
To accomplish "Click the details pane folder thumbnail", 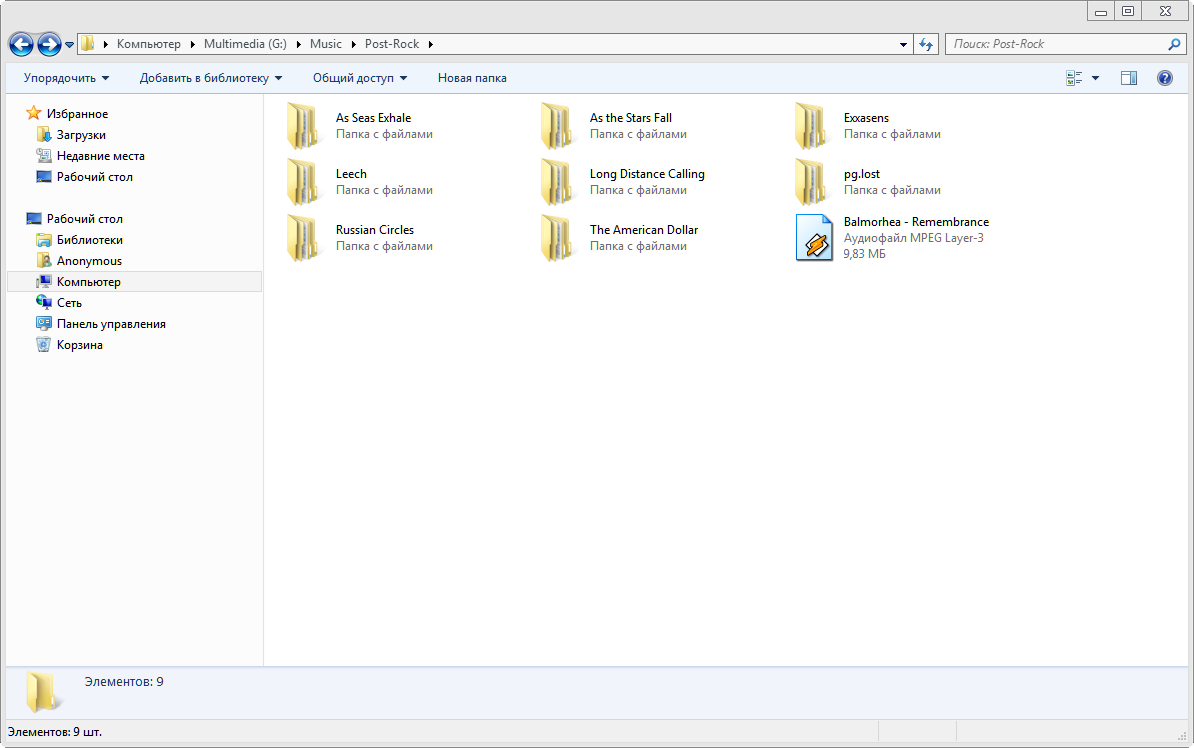I will click(41, 692).
